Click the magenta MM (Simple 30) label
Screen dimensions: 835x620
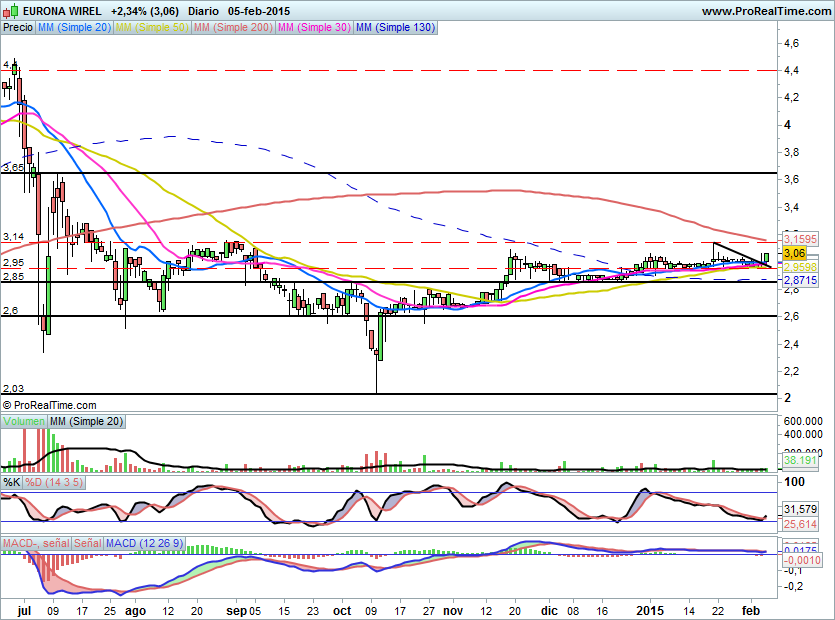pos(313,28)
